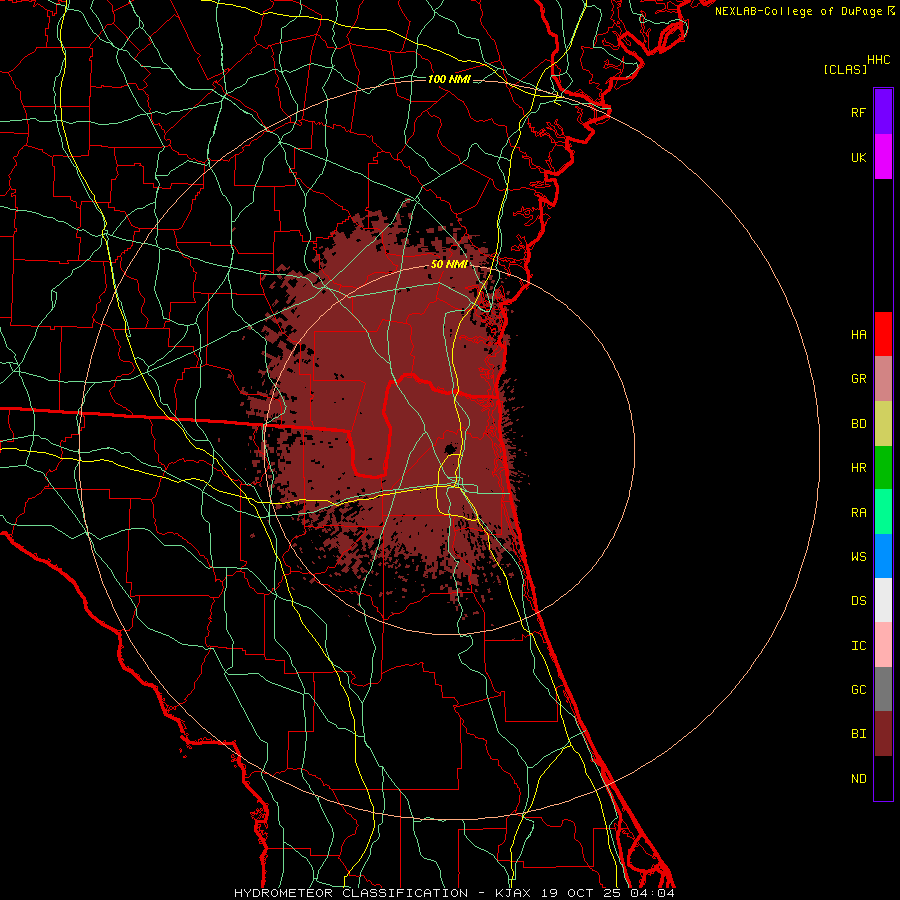Click the IC legend label
The width and height of the screenshot is (900, 900).
[858, 646]
